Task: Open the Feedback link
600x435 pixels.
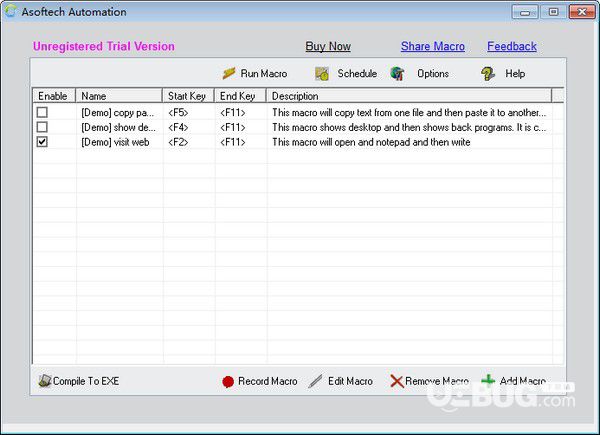Action: coord(512,46)
